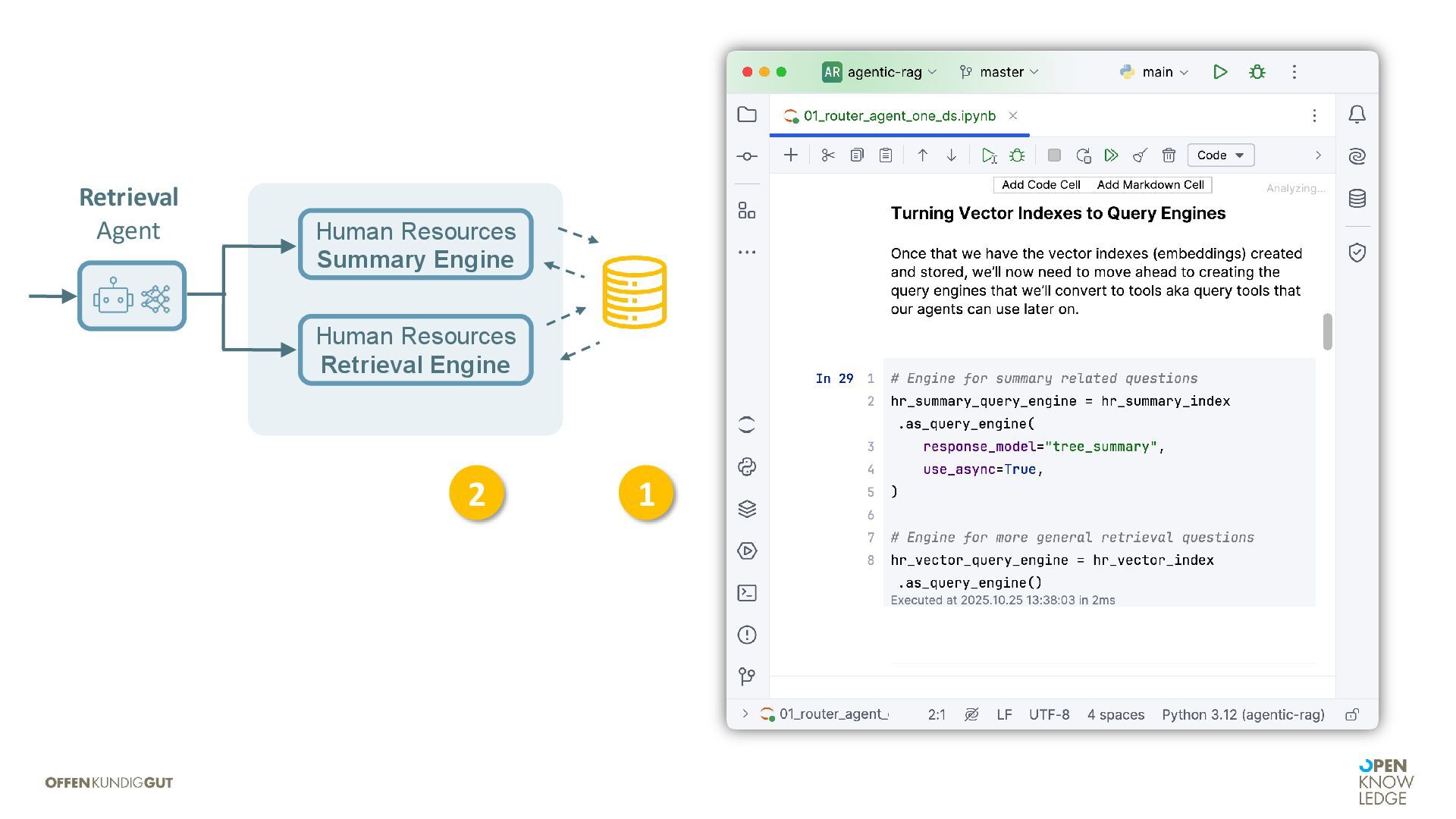Toggle the inspections eye icon in status bar
Image resolution: width=1456 pixels, height=819 pixels.
[x=971, y=714]
